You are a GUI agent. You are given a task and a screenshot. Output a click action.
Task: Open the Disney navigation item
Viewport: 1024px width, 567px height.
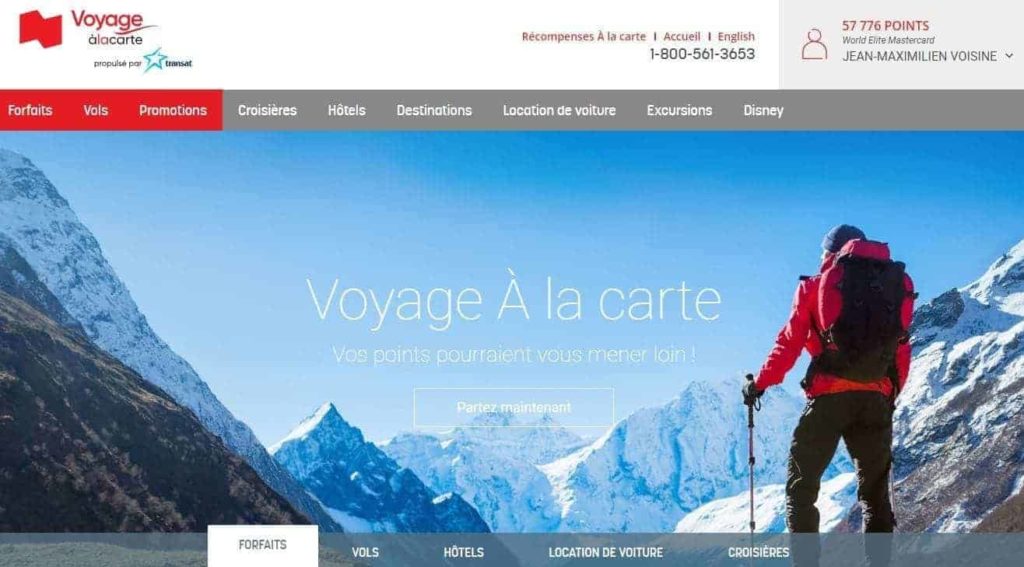763,110
